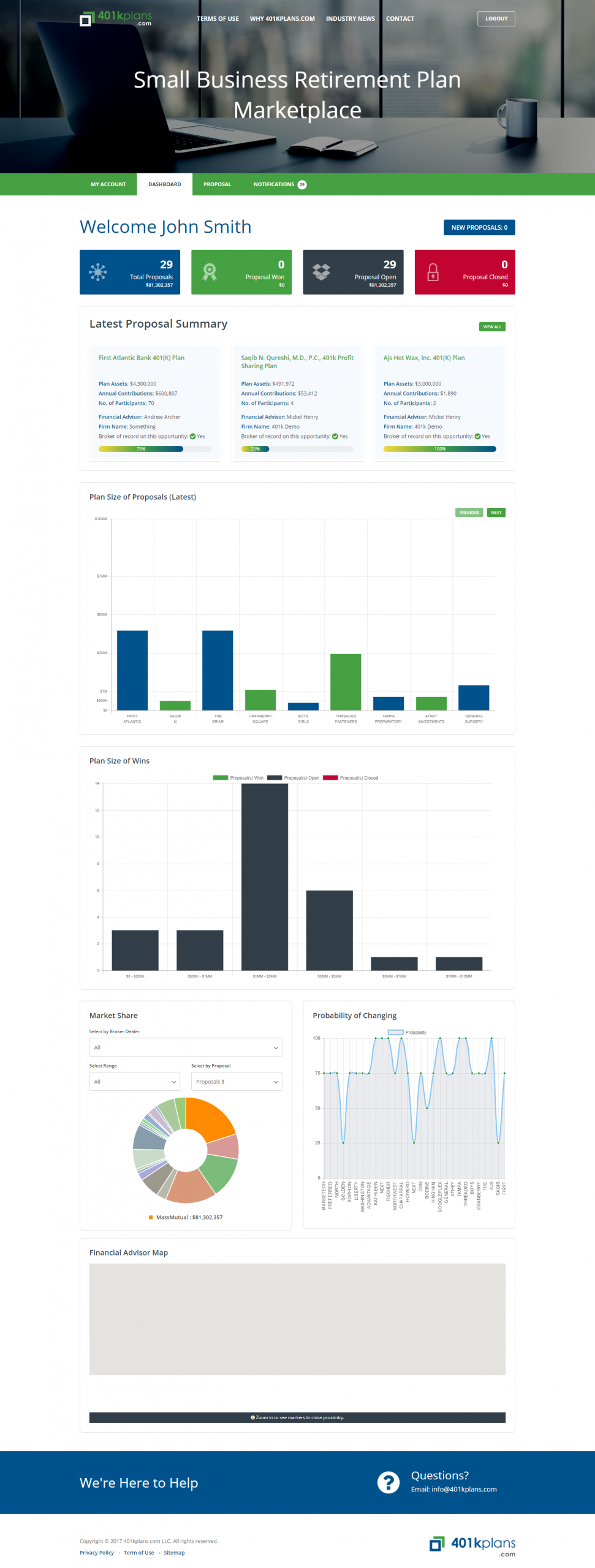
Task: Click the Proposal Closed padlock icon
Action: pos(433,272)
